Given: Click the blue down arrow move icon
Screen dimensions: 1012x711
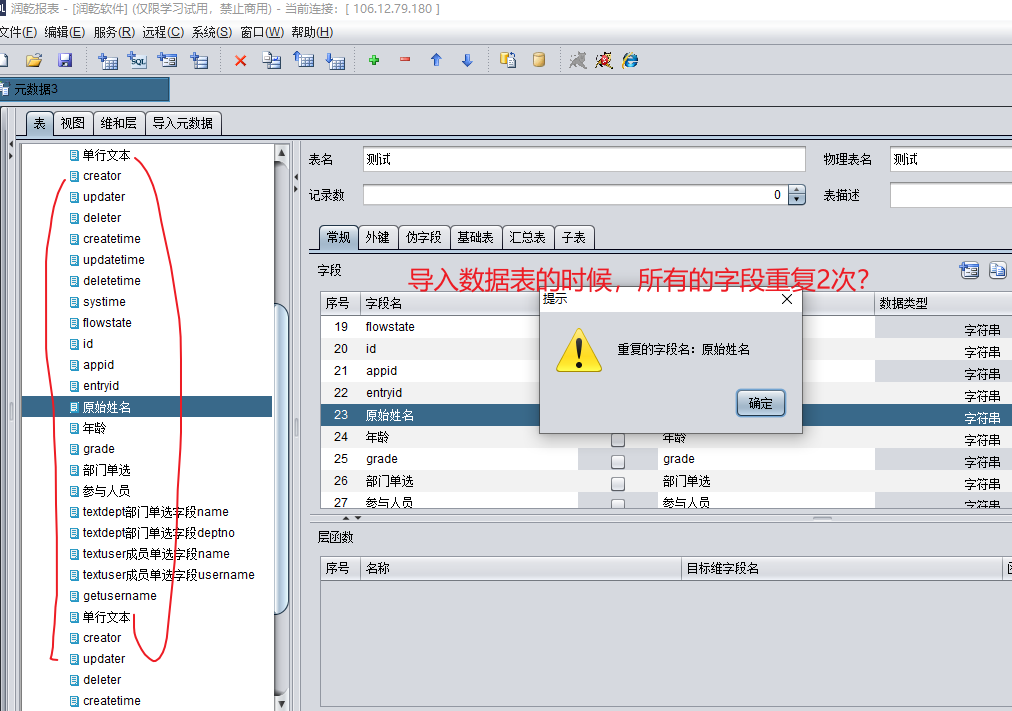Looking at the screenshot, I should [x=467, y=61].
